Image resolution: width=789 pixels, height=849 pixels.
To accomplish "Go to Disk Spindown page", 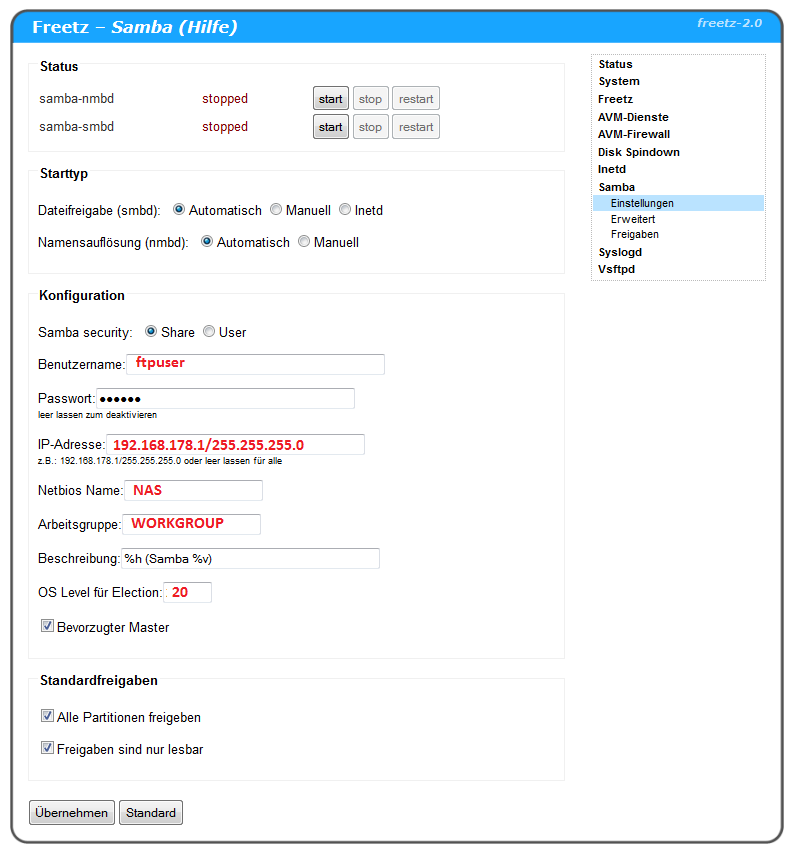I will tap(639, 152).
